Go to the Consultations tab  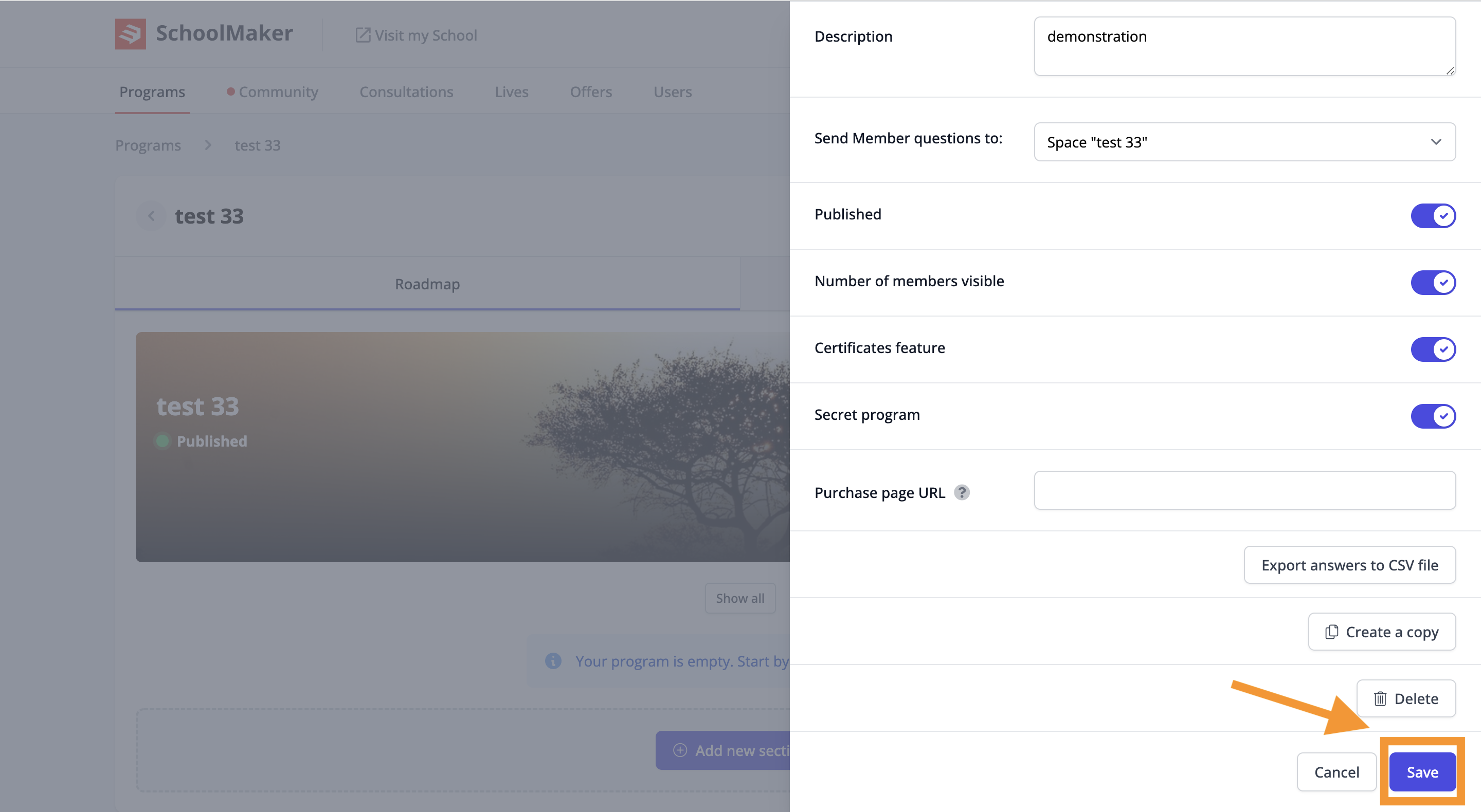[406, 92]
